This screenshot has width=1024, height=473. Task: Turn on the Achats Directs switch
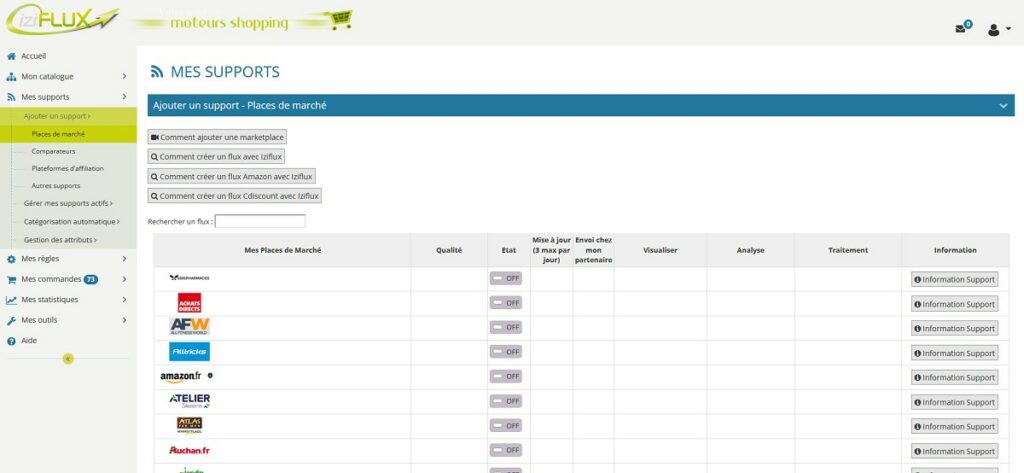pos(505,303)
